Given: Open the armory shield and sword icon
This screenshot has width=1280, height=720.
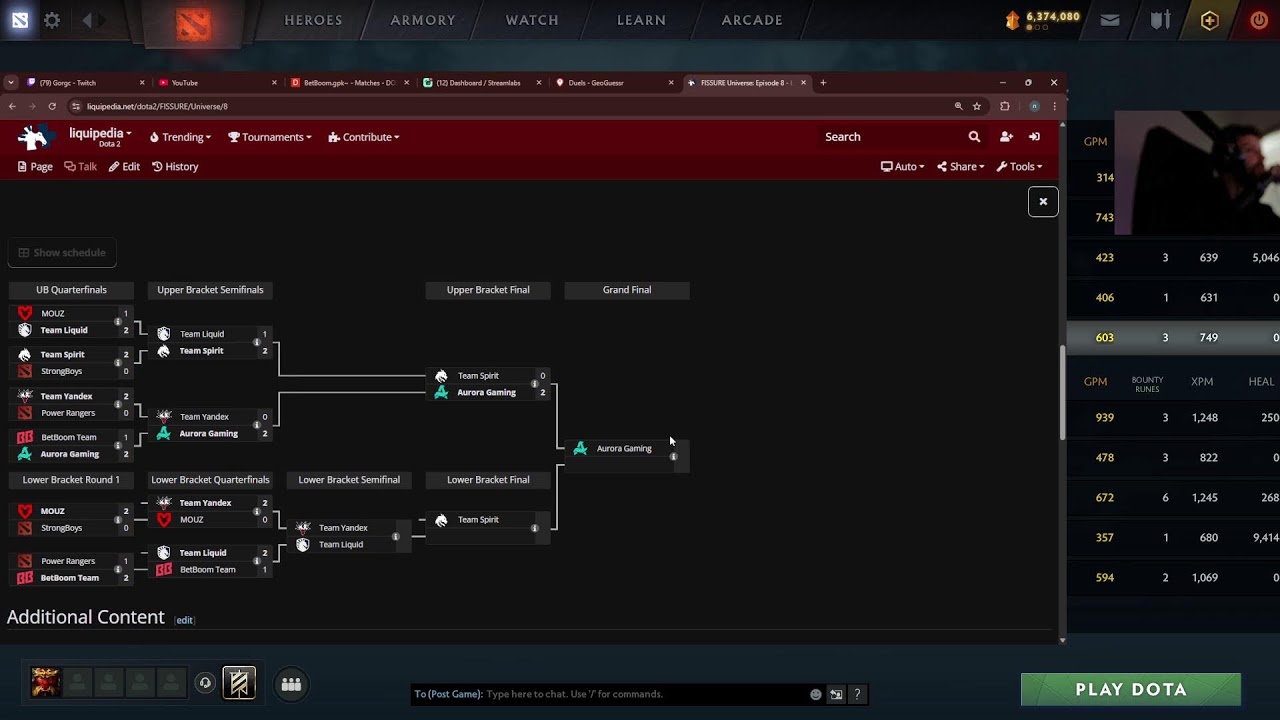Looking at the screenshot, I should coord(1160,20).
